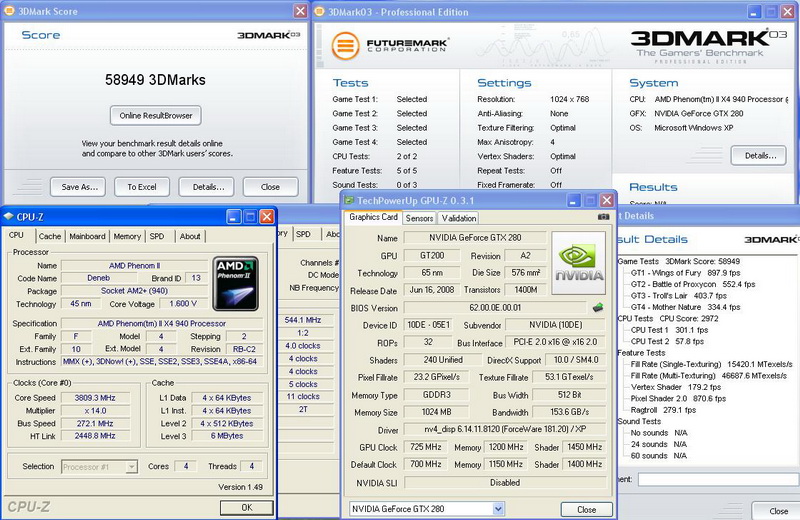Open the SPD tab in front CPU-Z
The image size is (800, 520).
(157, 236)
